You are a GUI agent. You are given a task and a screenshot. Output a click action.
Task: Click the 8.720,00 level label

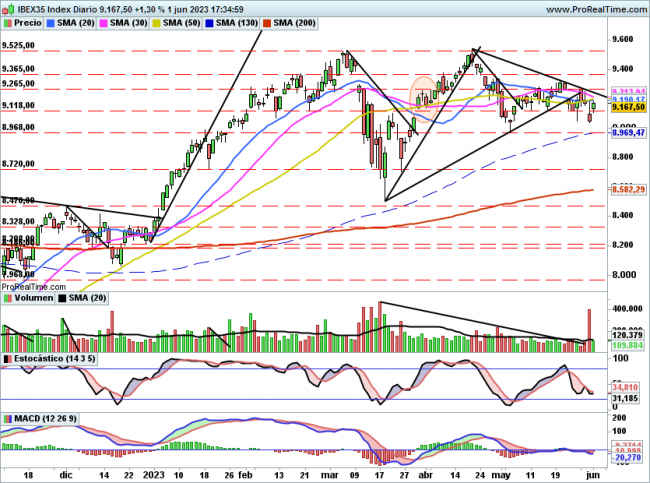tap(18, 164)
